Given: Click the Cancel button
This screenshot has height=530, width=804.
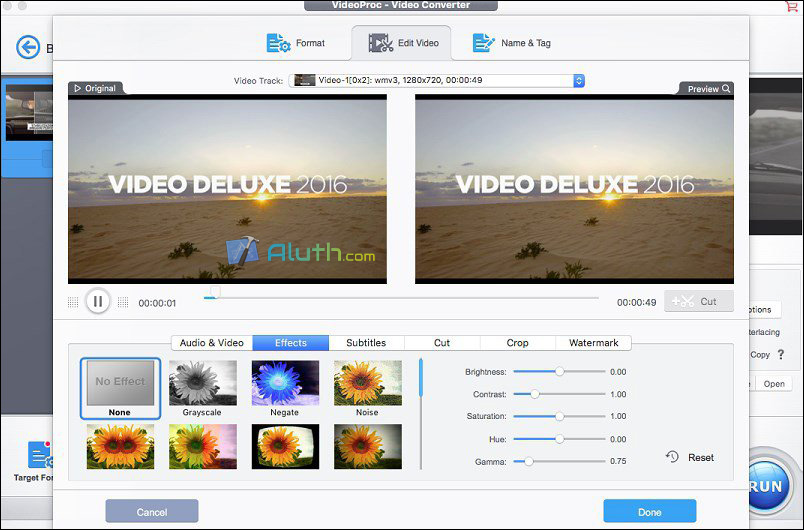Looking at the screenshot, I should [x=152, y=512].
